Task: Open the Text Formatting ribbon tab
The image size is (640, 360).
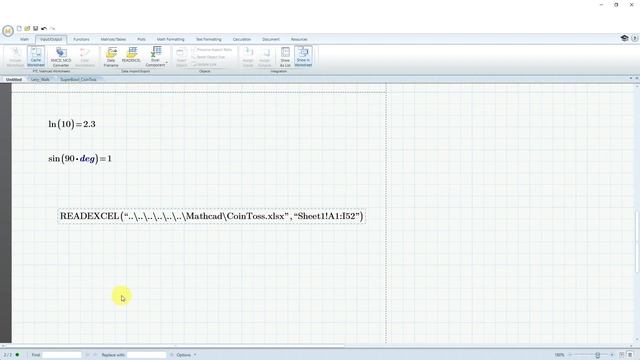Action: coord(209,40)
